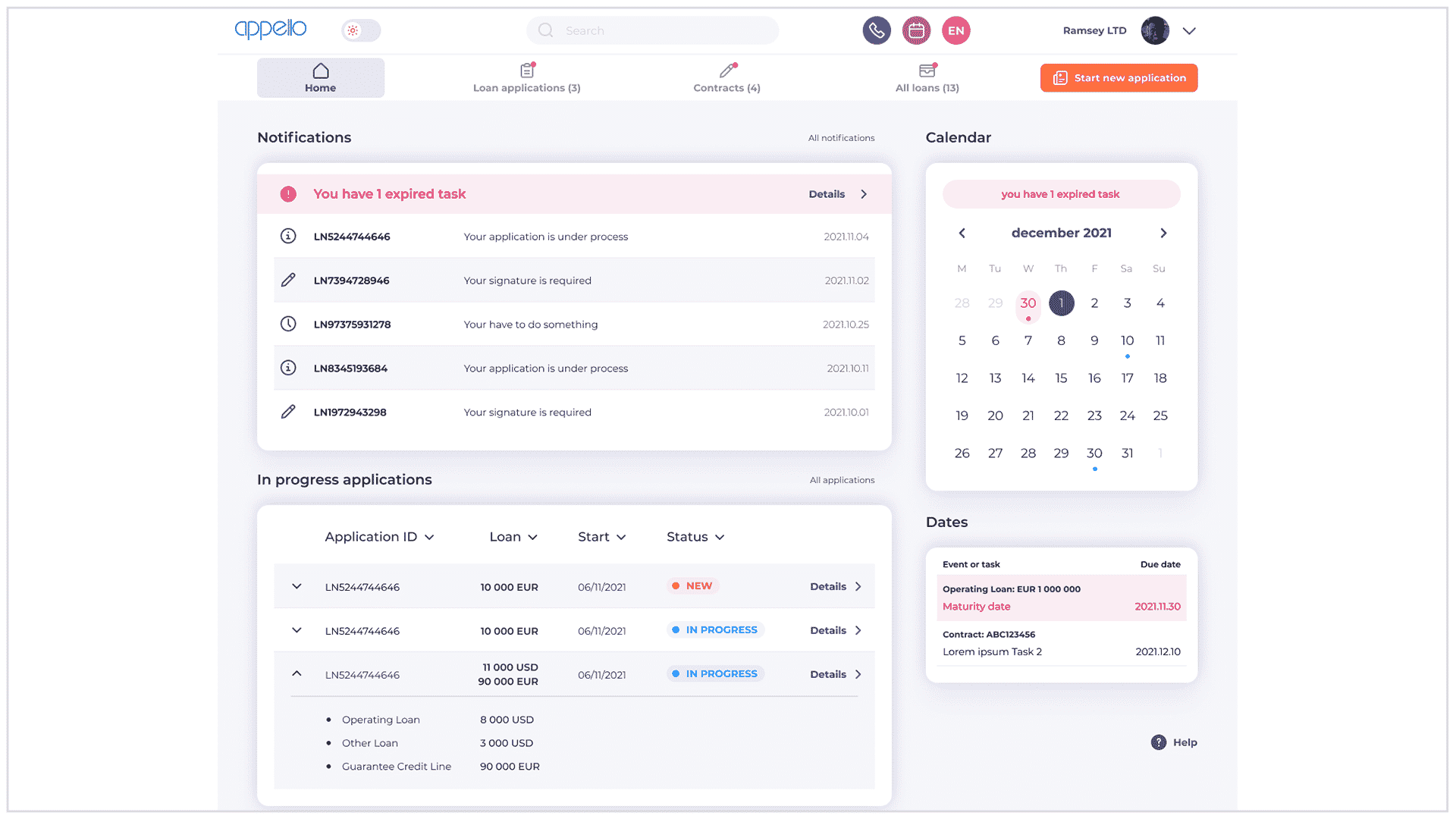This screenshot has height=819, width=1456.
Task: Navigate to next month in calendar
Action: coord(1163,232)
